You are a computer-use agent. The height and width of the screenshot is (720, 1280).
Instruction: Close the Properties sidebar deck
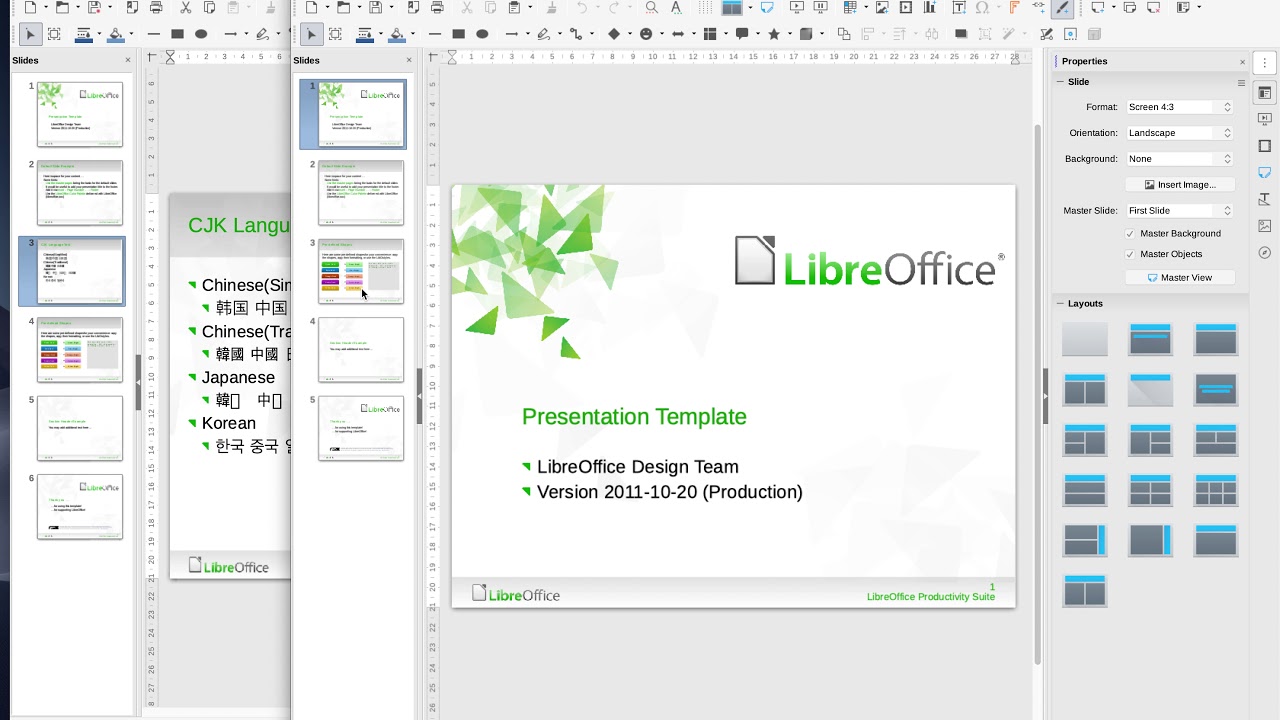pyautogui.click(x=1242, y=62)
